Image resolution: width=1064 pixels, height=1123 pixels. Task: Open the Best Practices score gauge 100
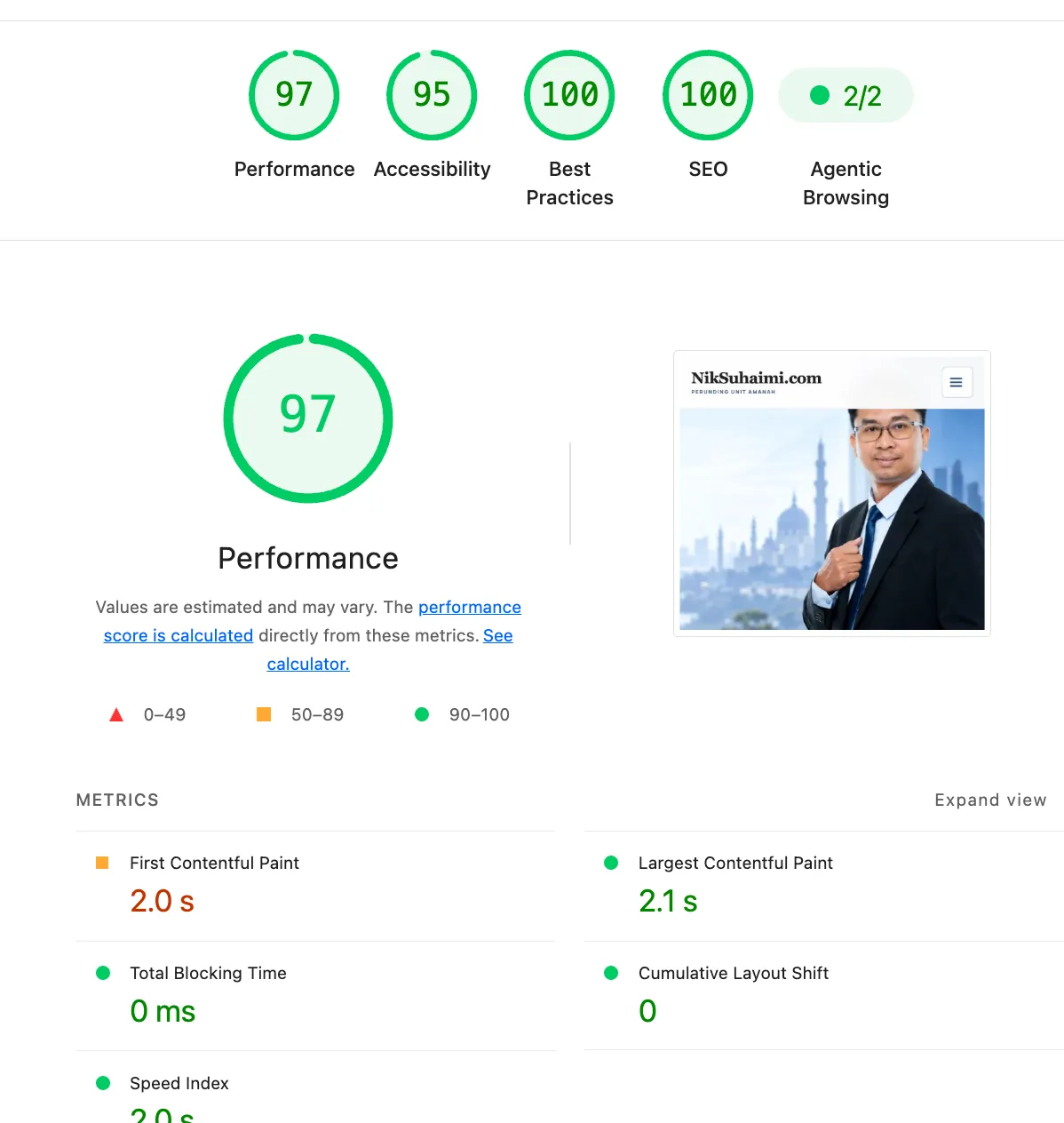(x=570, y=95)
